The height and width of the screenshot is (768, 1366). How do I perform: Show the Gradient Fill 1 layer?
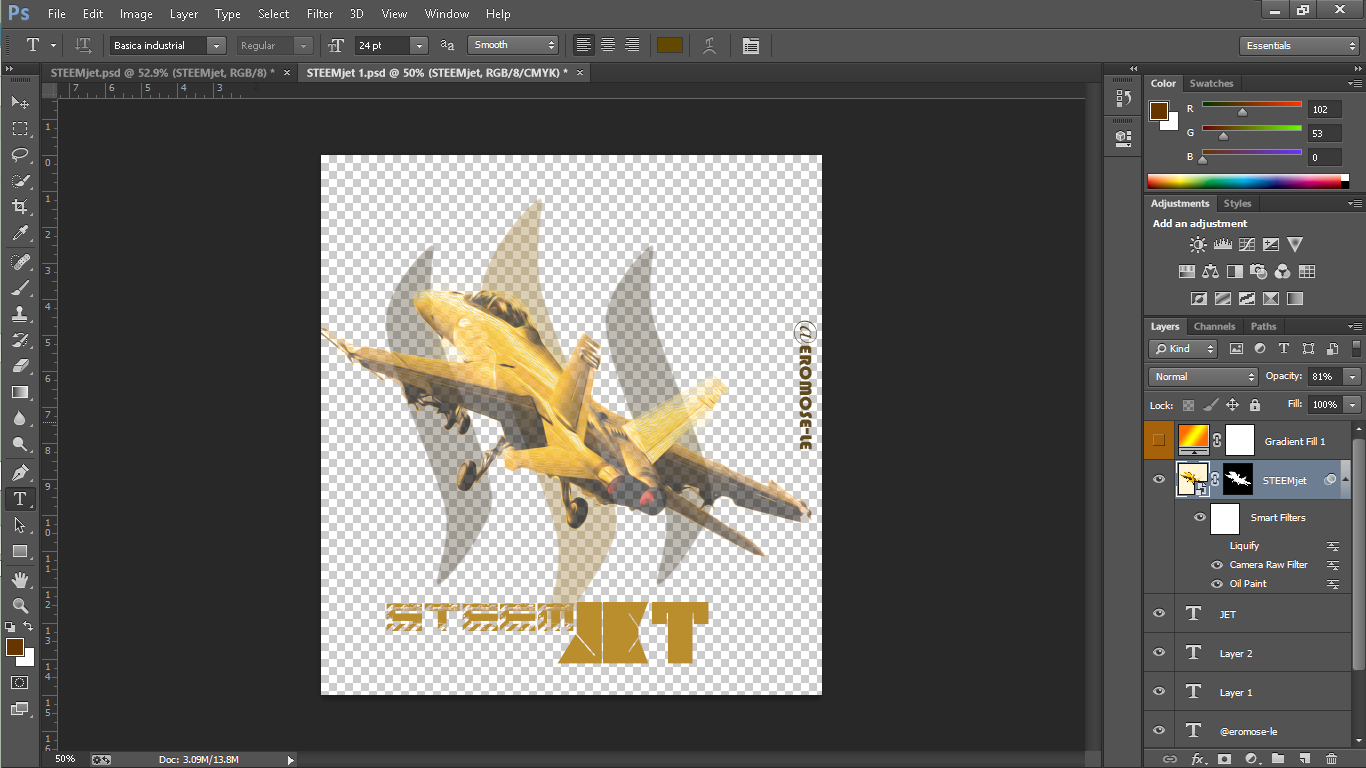coord(1159,440)
